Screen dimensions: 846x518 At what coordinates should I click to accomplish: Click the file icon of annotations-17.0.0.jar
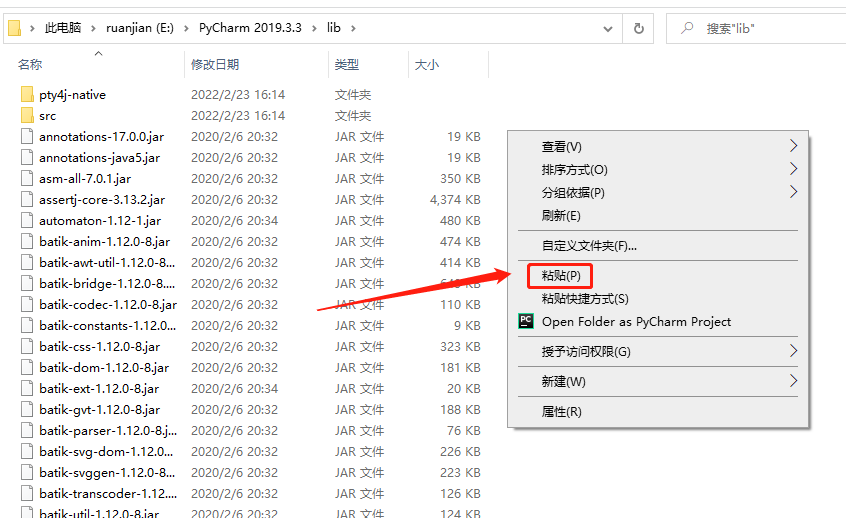coord(27,137)
